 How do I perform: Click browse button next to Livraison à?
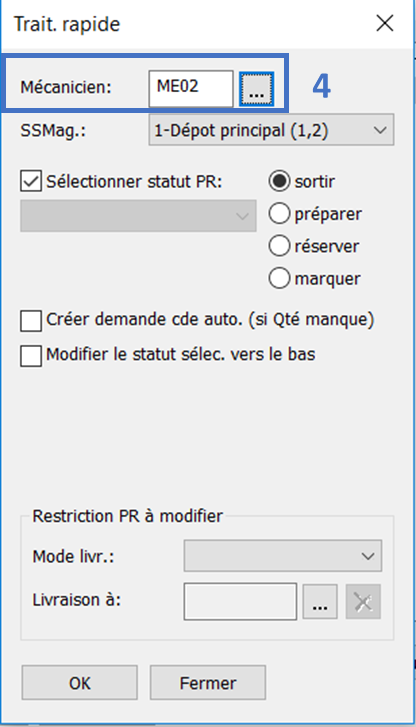(320, 602)
